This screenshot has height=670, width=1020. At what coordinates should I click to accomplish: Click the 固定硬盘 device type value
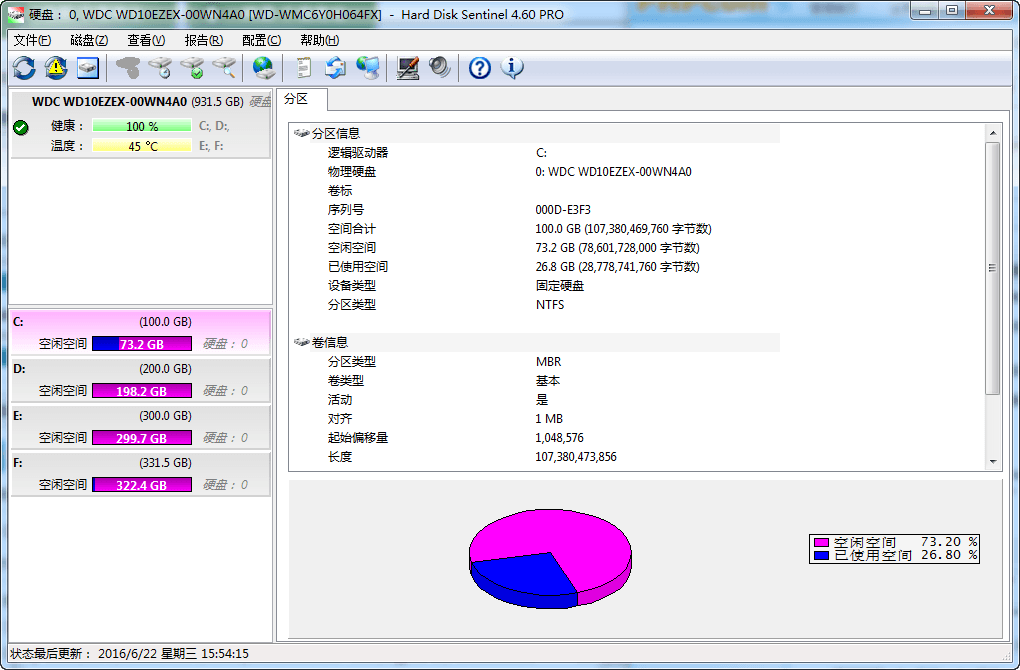pos(560,286)
